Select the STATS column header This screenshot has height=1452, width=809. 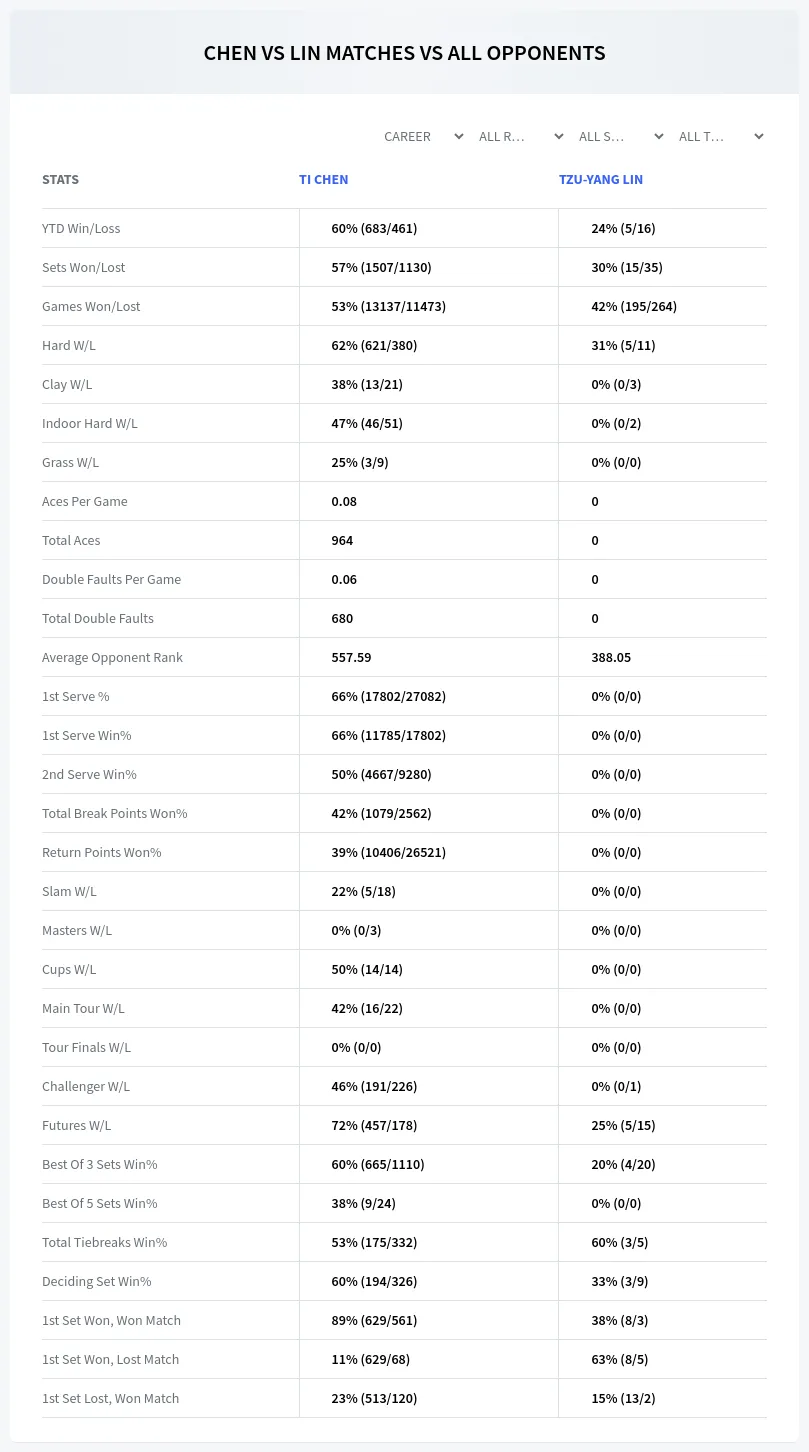60,180
